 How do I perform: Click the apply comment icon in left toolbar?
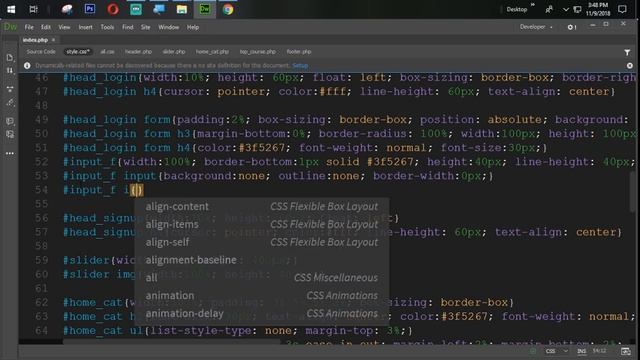click(10, 121)
